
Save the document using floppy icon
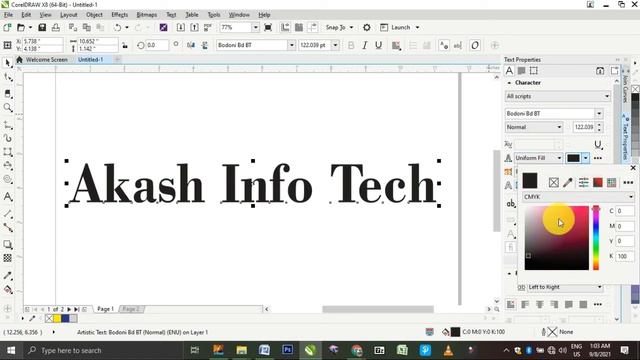coord(42,27)
